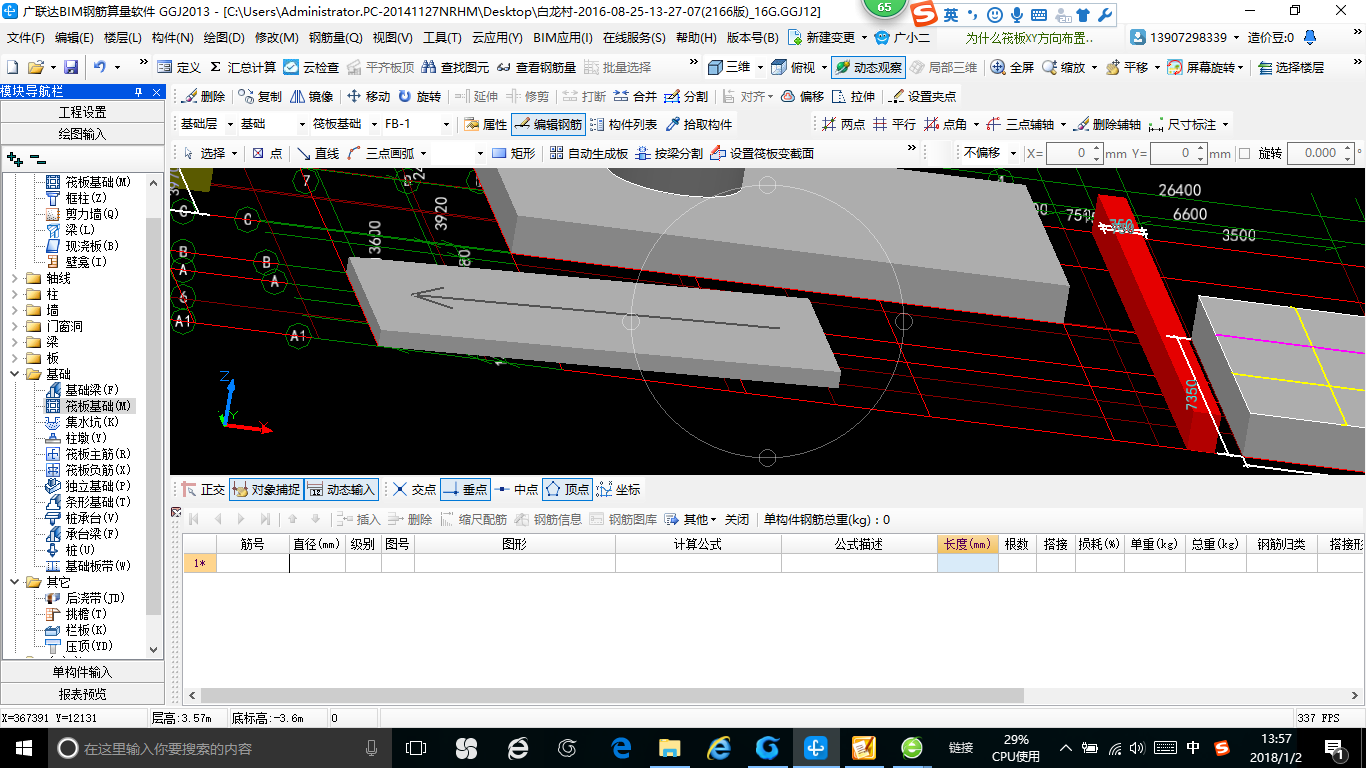
Task: Collapse the 基础 tree folder
Action: (15, 374)
